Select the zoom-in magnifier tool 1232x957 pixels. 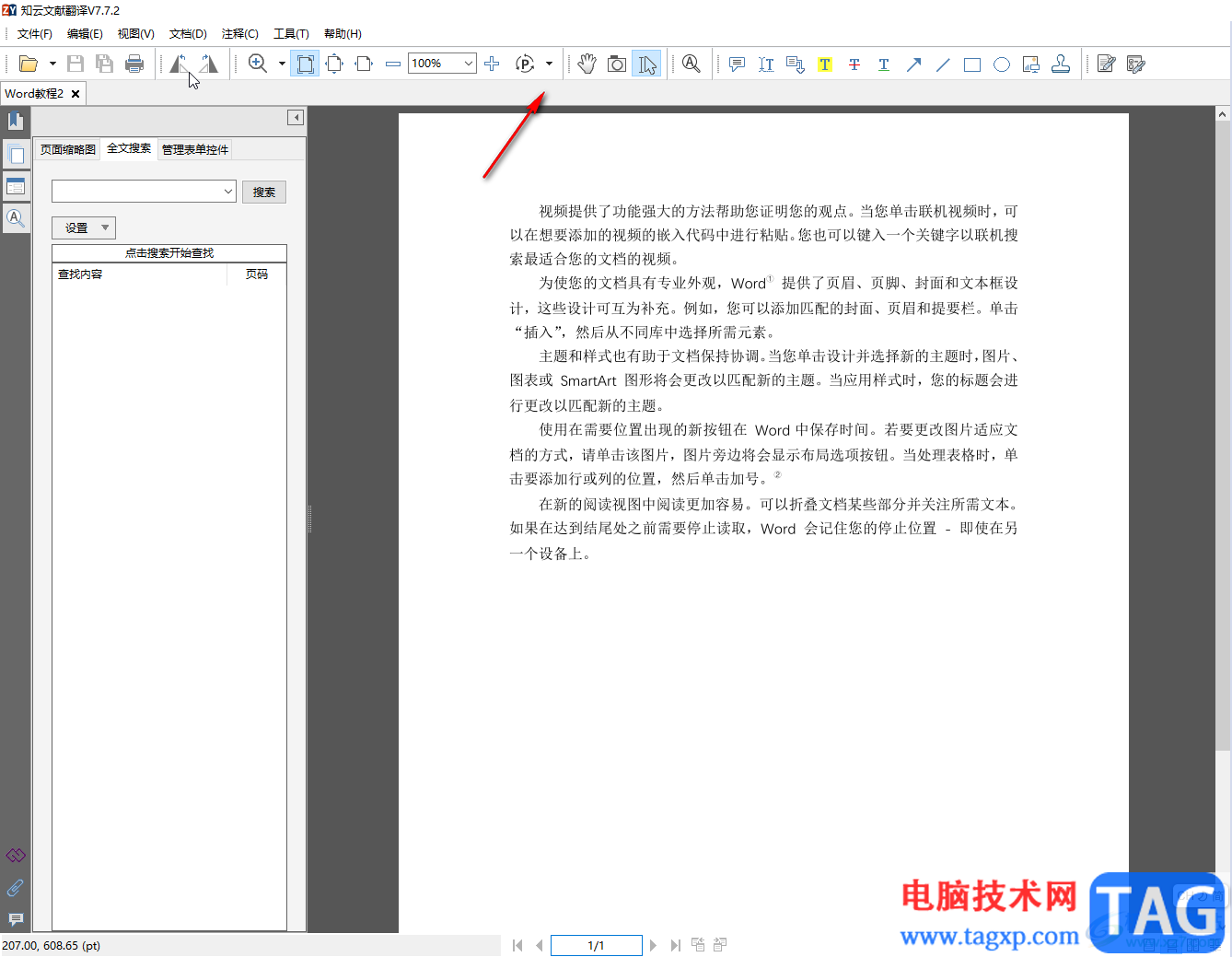258,64
